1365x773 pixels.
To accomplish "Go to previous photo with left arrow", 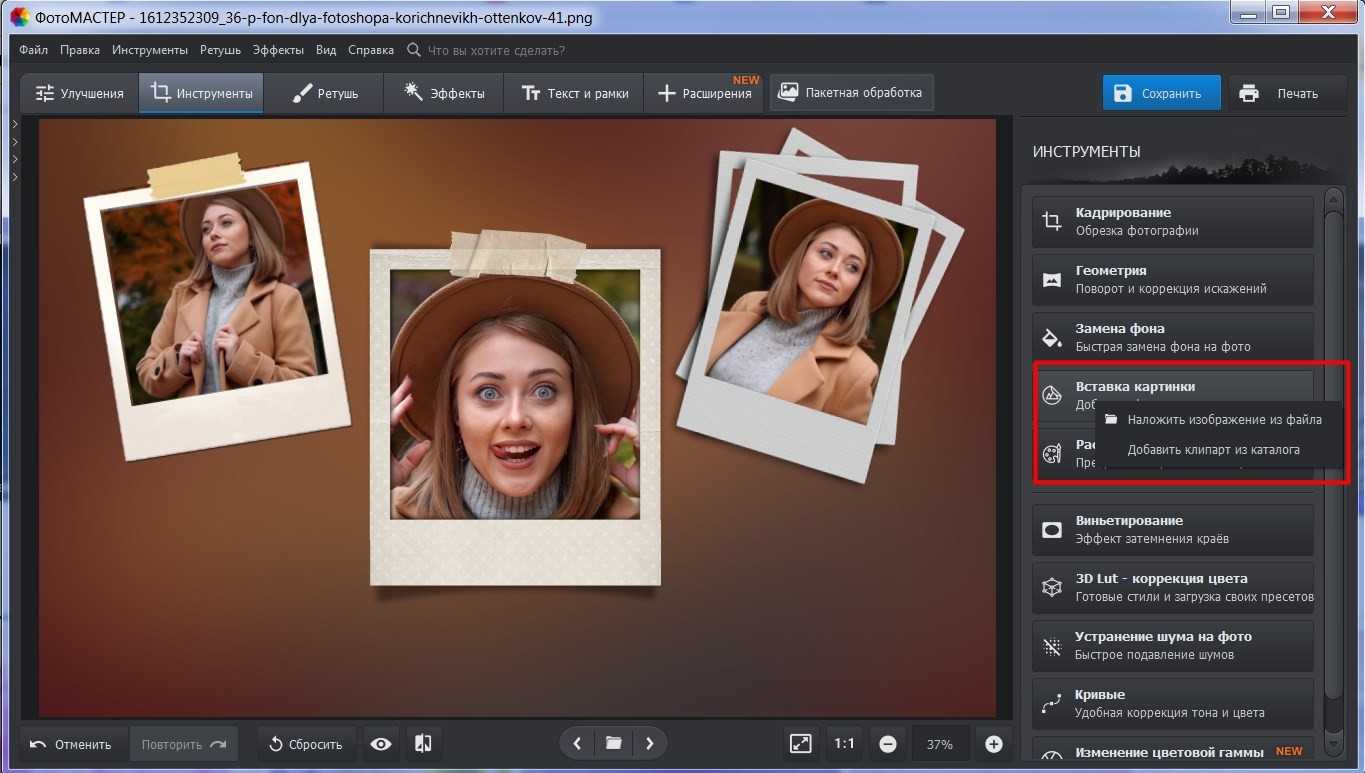I will click(x=577, y=743).
